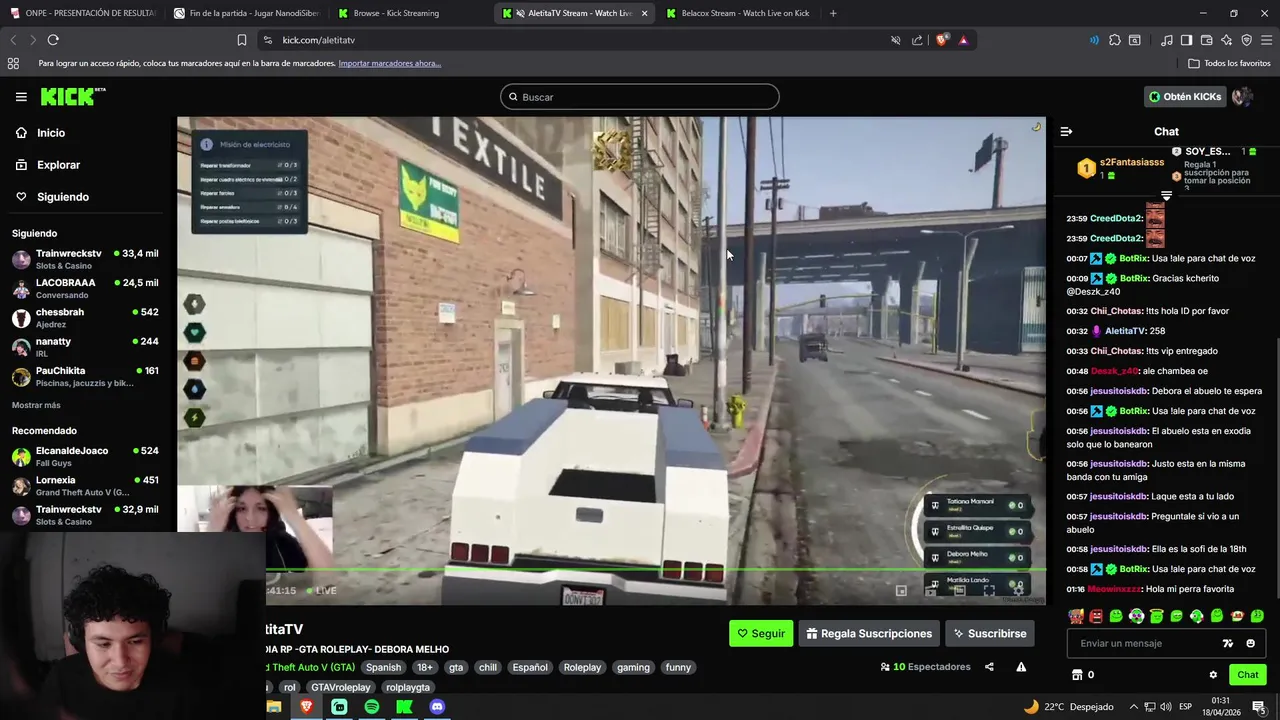Share this page from address bar
1280x720 pixels.
click(917, 40)
